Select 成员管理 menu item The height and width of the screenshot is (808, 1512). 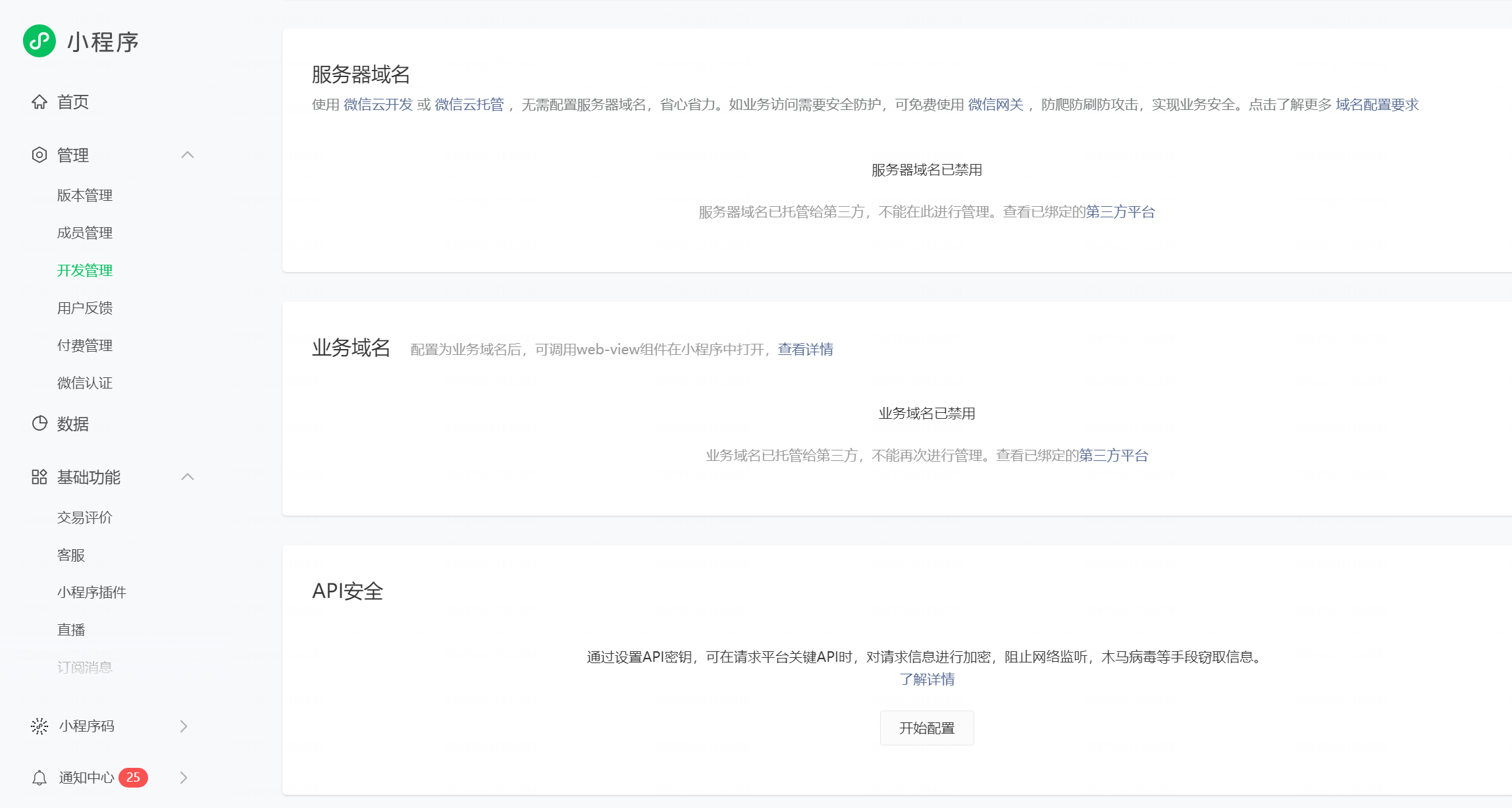tap(85, 233)
